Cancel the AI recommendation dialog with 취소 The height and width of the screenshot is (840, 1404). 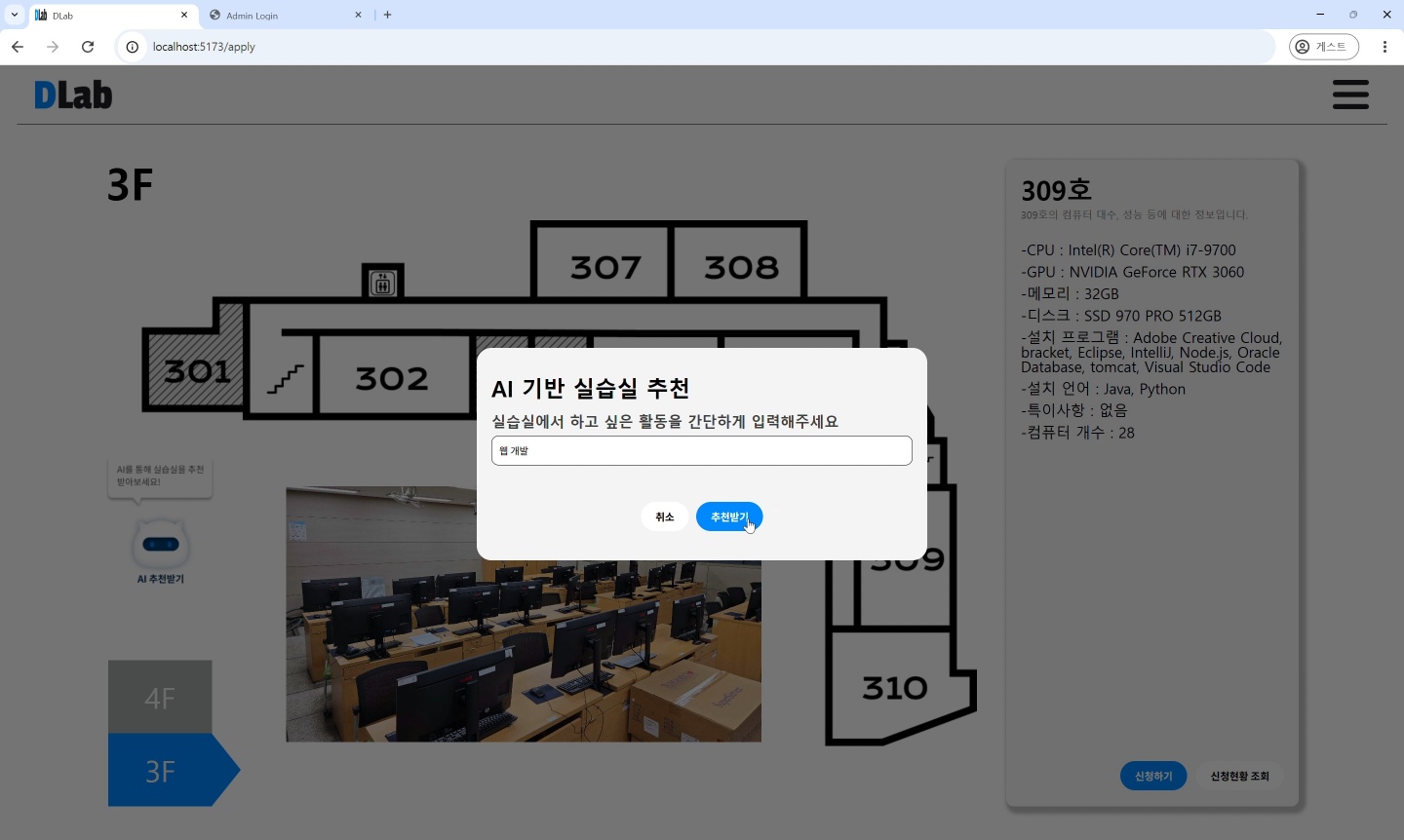[x=665, y=516]
